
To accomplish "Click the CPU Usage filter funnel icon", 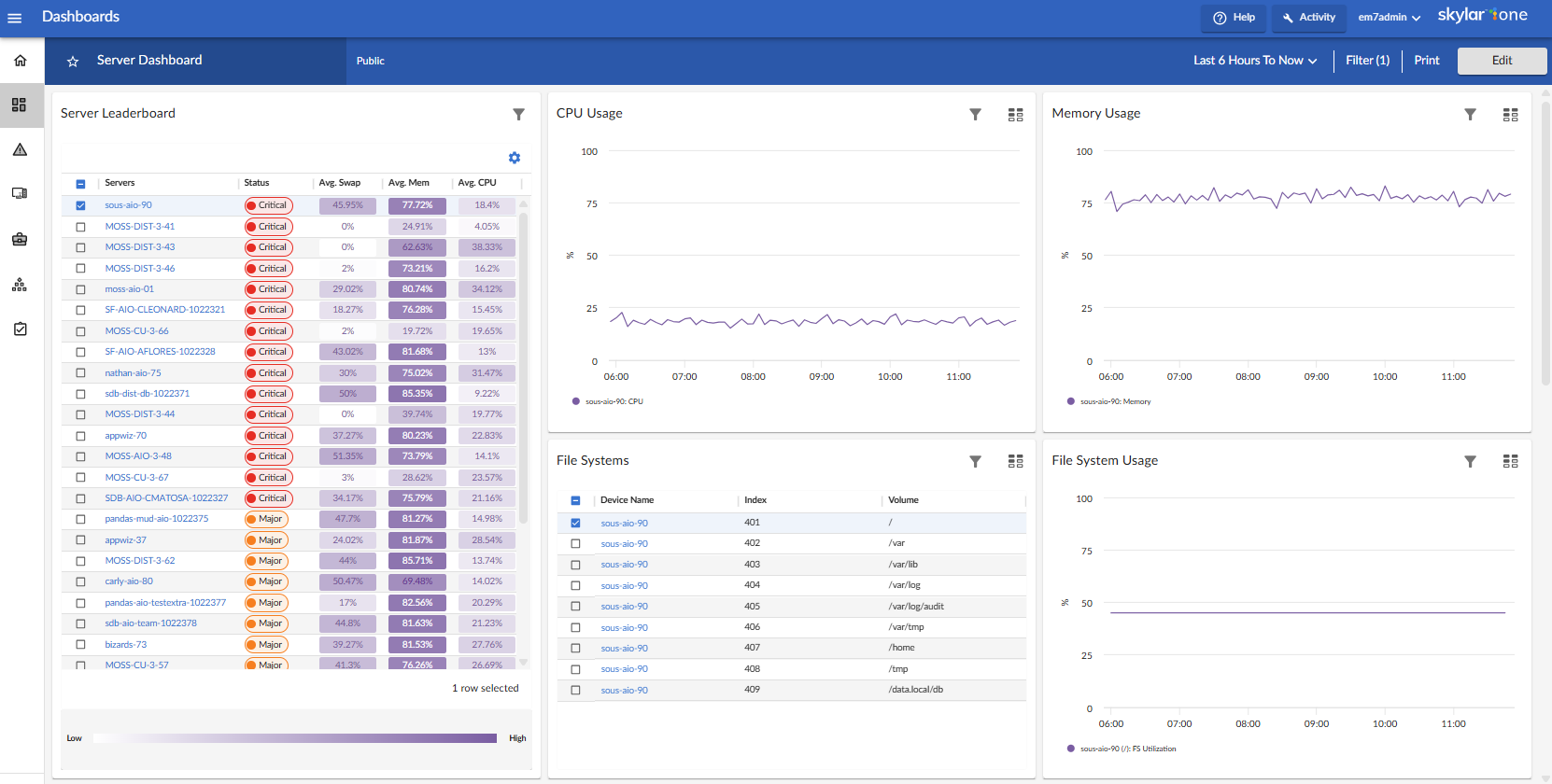I will pos(975,115).
